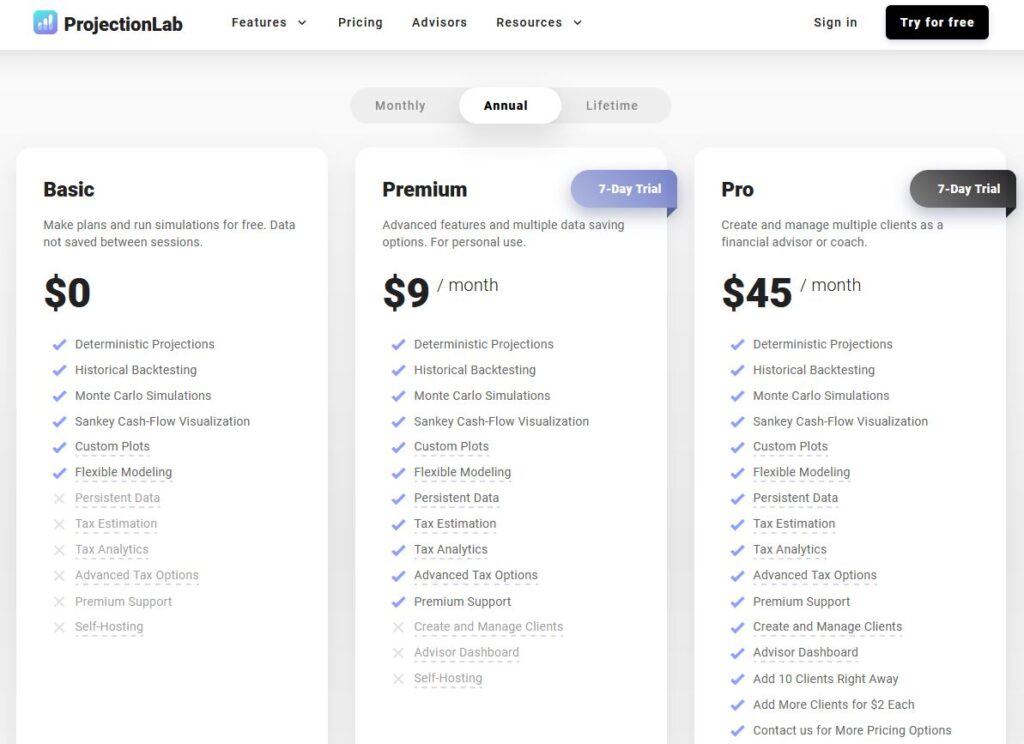Click the Sign in link
The image size is (1024, 744).
(835, 22)
